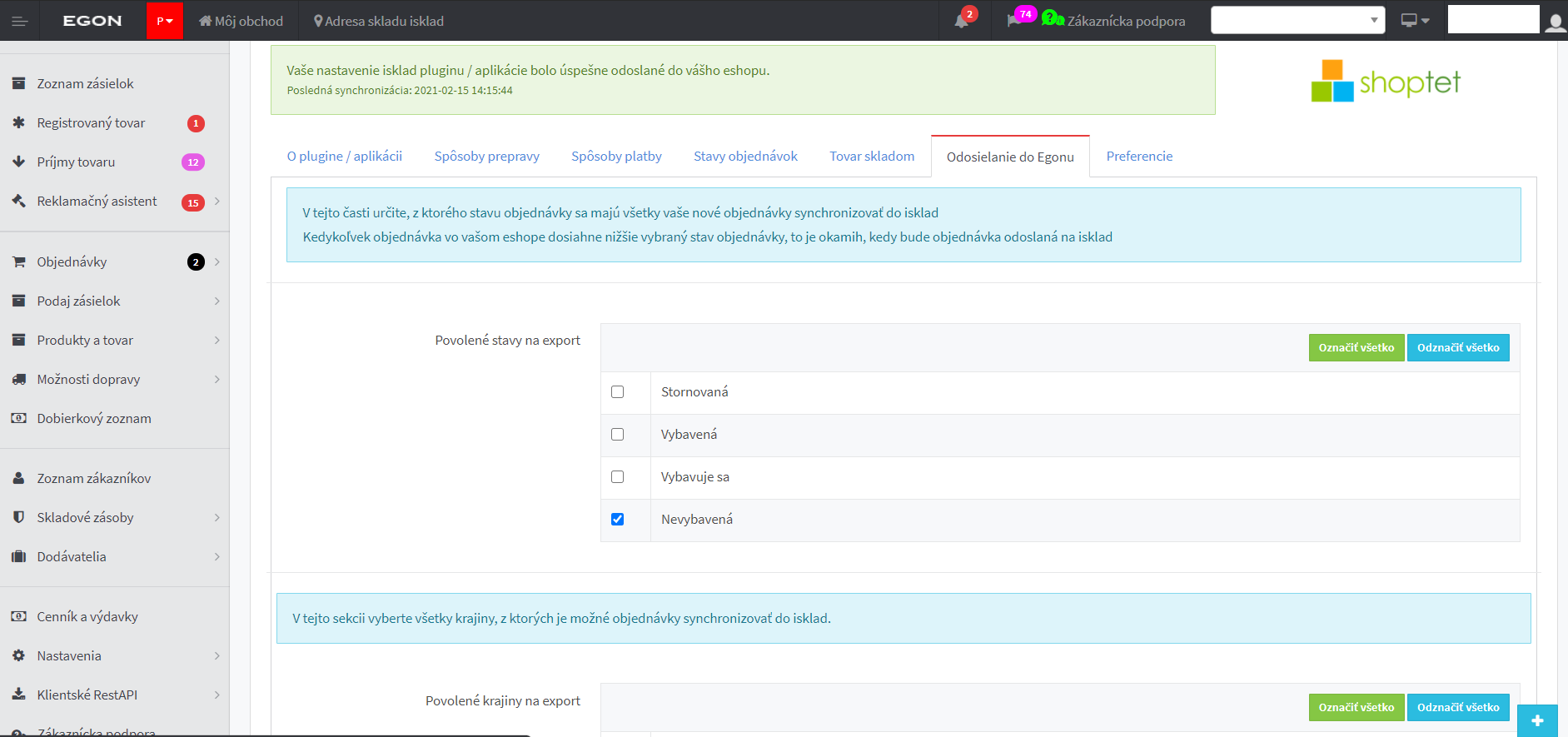Expand the Klientské RestAPI chevron
The image size is (1568, 737).
tap(217, 695)
